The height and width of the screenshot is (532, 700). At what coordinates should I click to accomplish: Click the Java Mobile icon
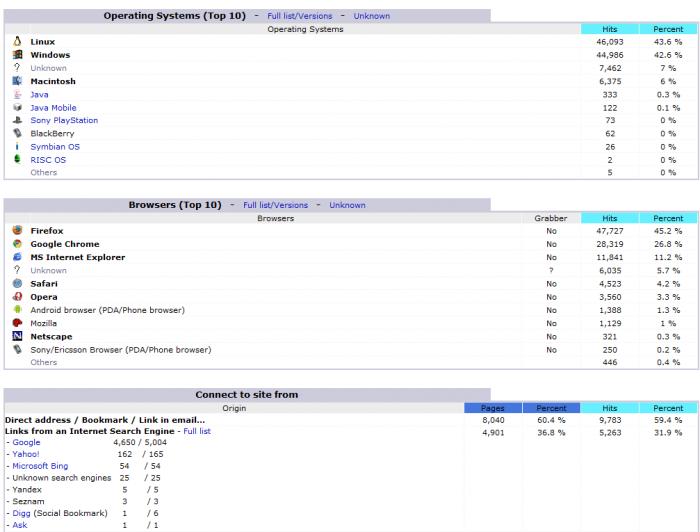[x=17, y=108]
